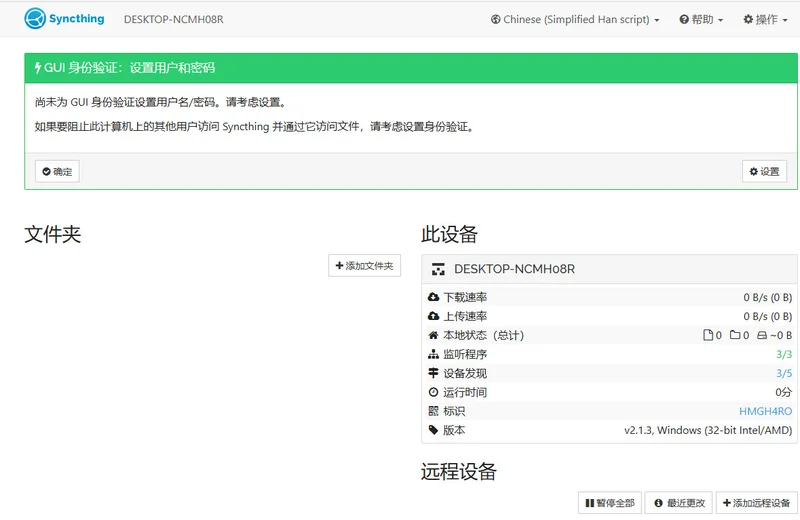Click the upload rate cloud icon
Viewport: 800px width, 520px height.
pos(433,316)
